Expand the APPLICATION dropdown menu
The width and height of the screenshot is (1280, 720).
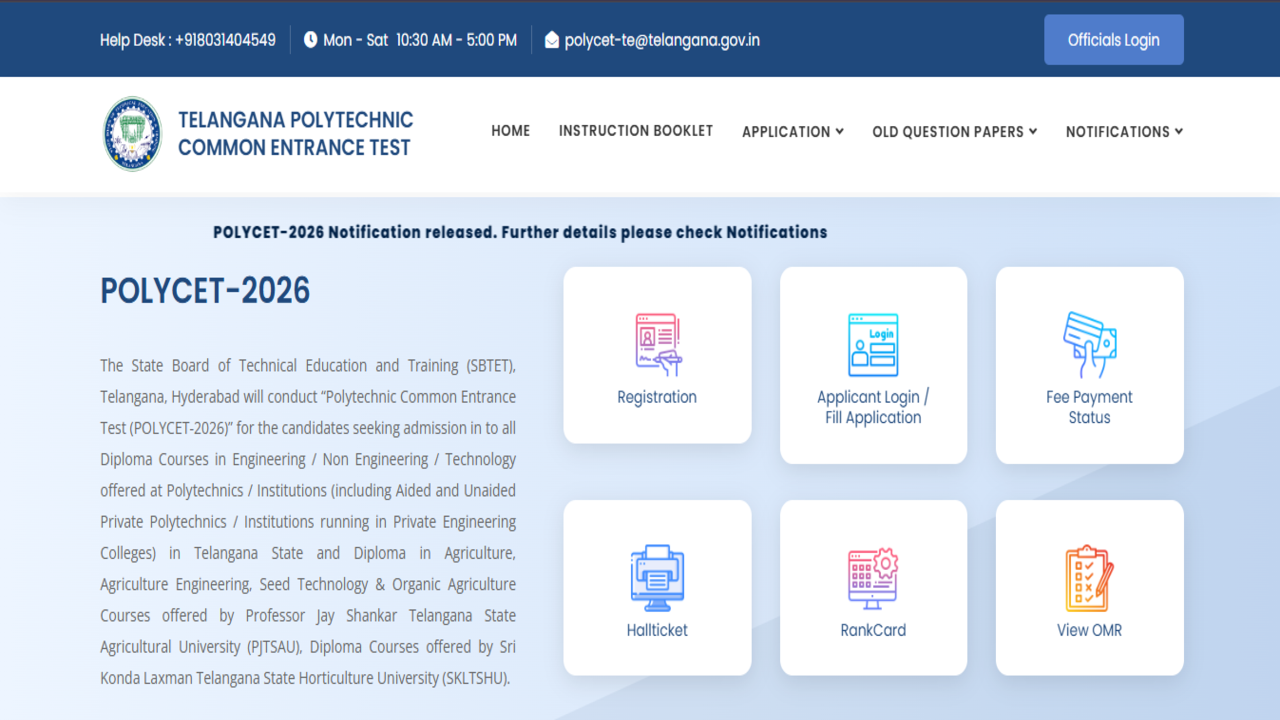click(792, 132)
